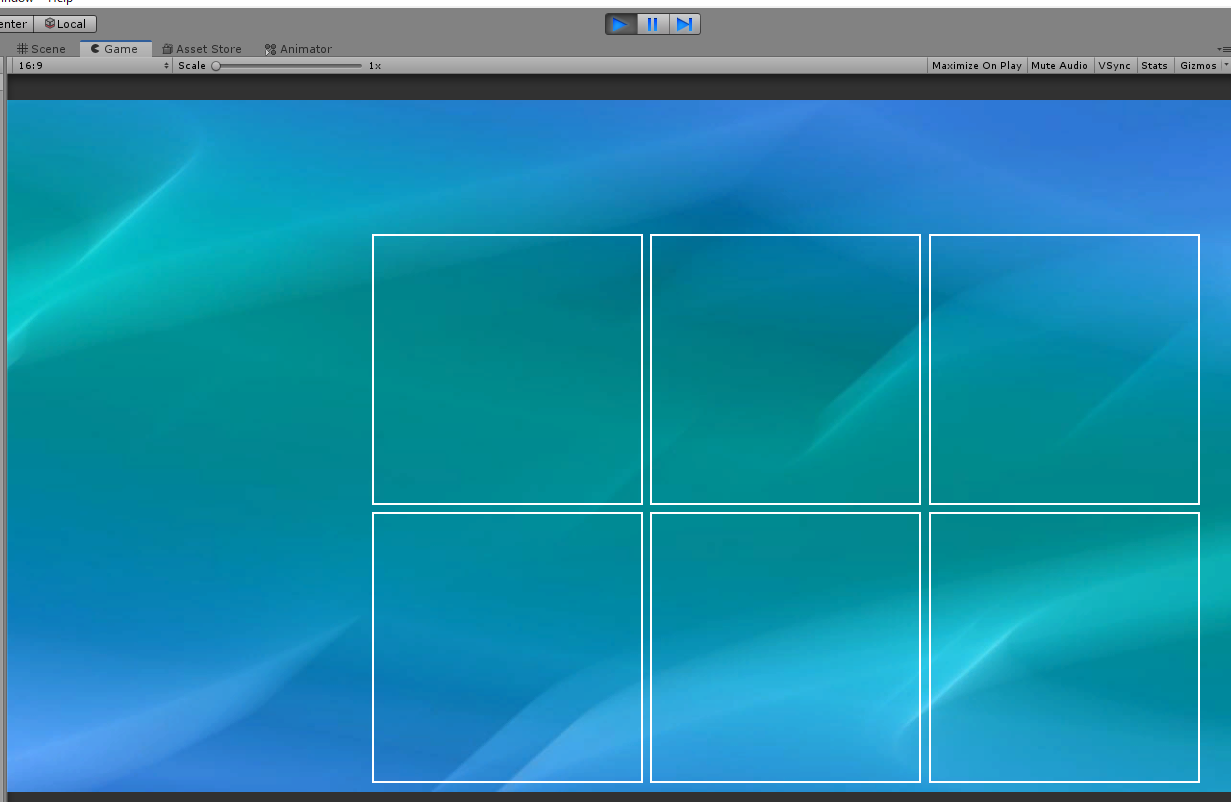Open the Gizmos dropdown arrow
Screen dimensions: 1231x802
(x=1226, y=65)
